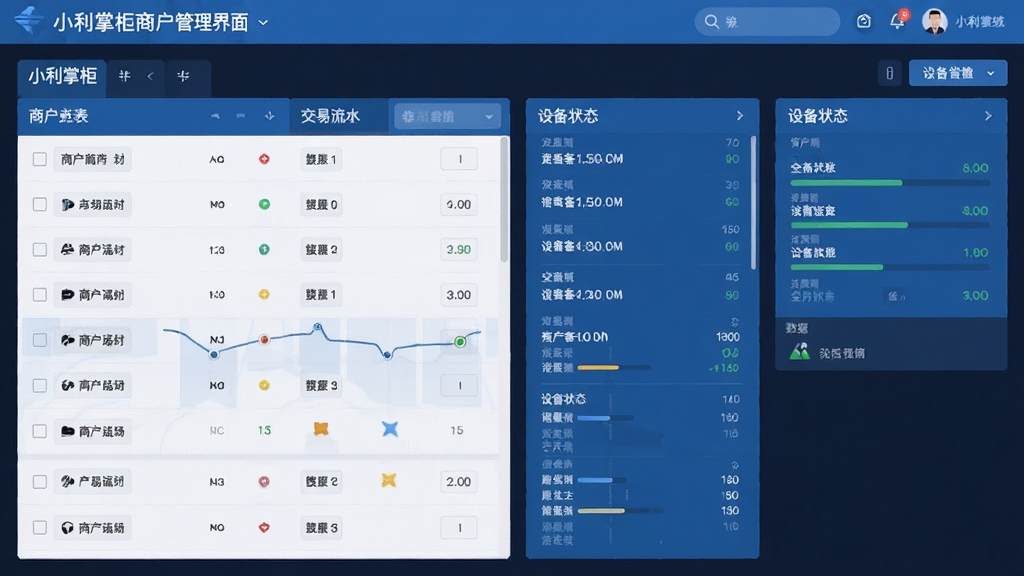
Task: Select the 商户列表 tab header
Action: point(59,116)
